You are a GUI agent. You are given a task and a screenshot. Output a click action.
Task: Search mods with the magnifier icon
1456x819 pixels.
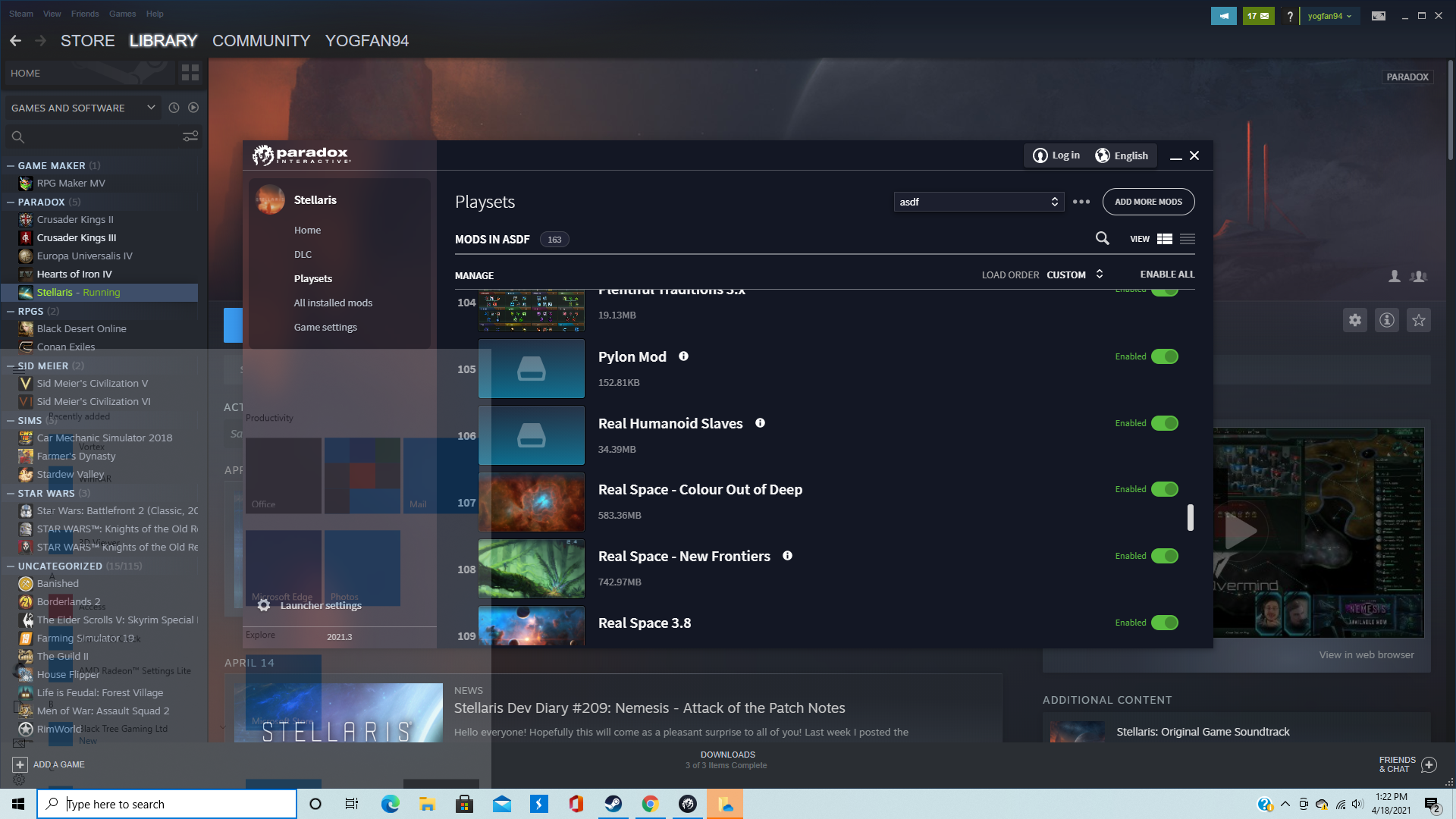[1103, 239]
